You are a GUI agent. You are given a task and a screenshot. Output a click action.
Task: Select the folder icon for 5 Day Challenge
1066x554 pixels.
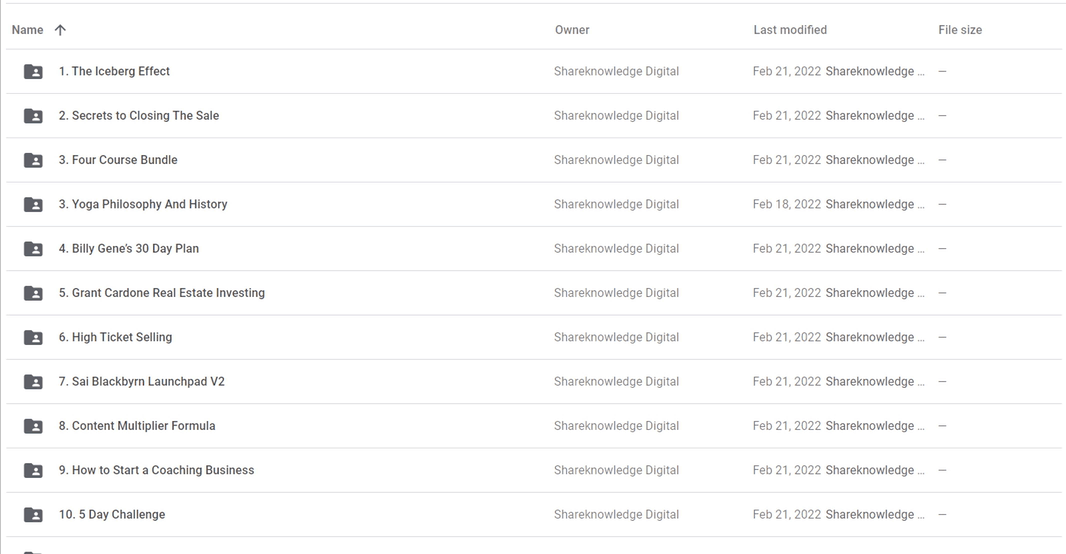pos(33,515)
